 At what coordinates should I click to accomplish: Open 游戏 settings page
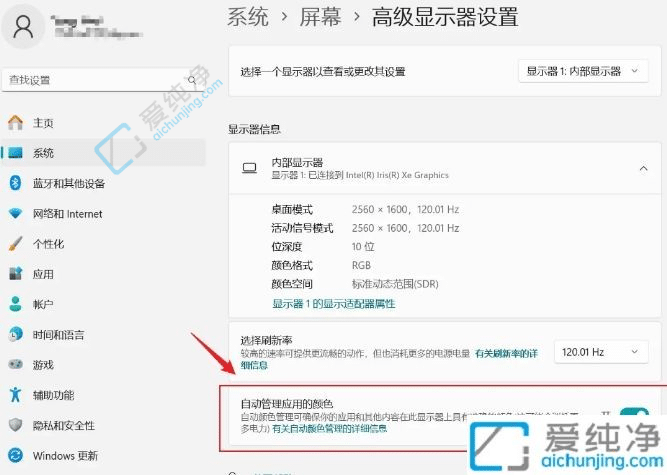coord(43,365)
